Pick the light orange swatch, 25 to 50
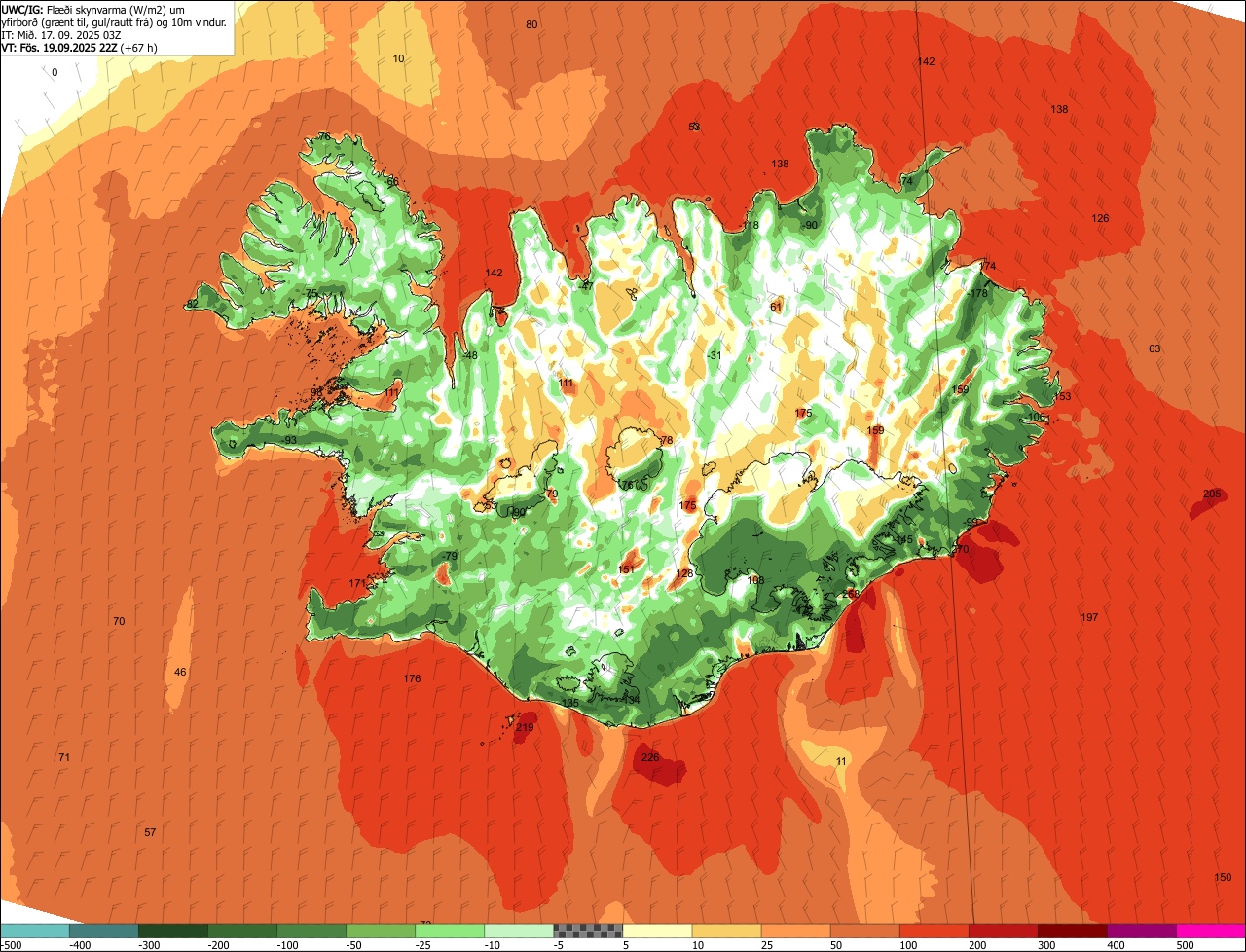The image size is (1246, 952). coord(795,931)
